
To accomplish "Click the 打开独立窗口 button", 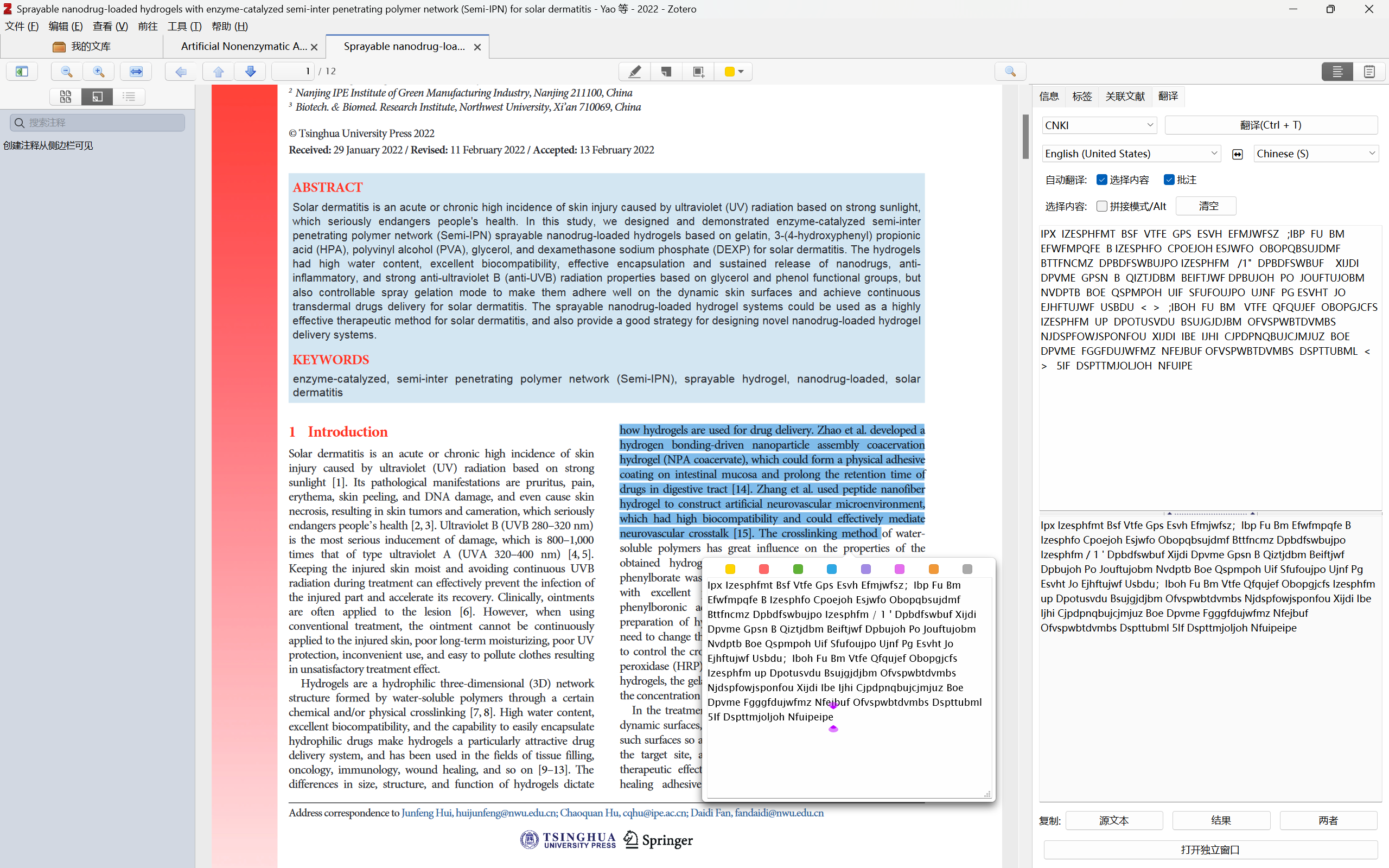I will pos(1210,850).
